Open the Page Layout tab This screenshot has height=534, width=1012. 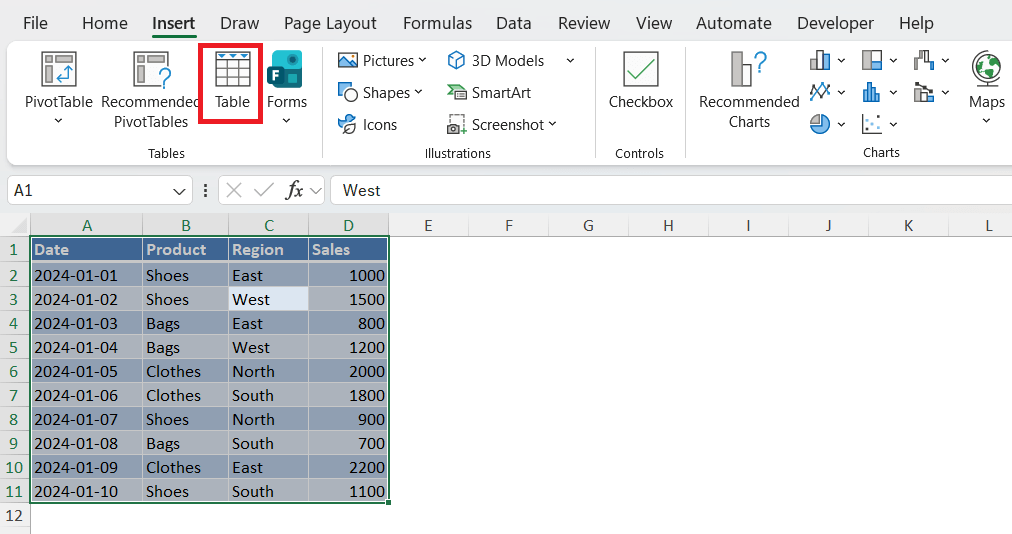tap(330, 23)
